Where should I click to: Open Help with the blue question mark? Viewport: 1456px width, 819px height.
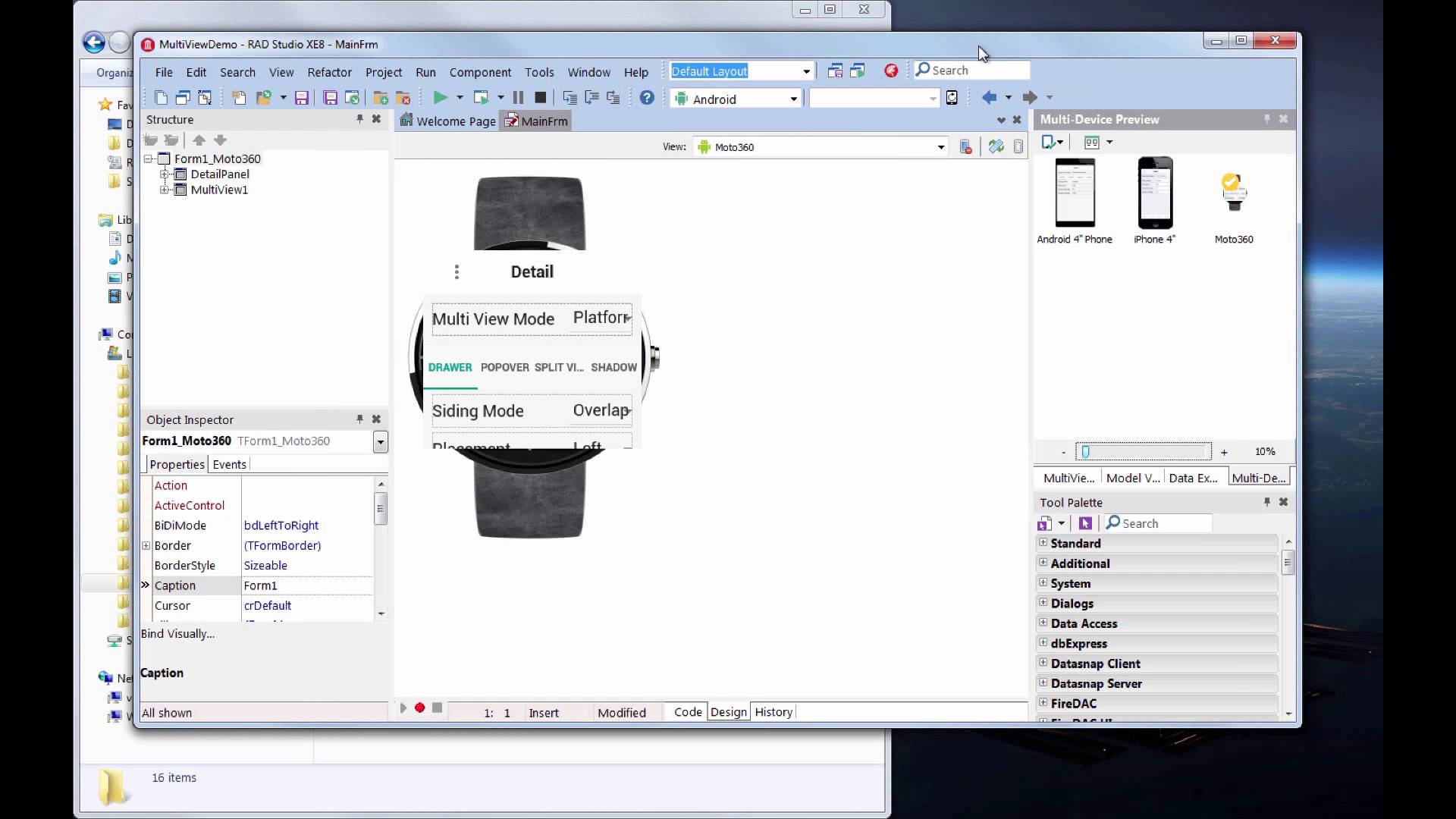coord(647,98)
